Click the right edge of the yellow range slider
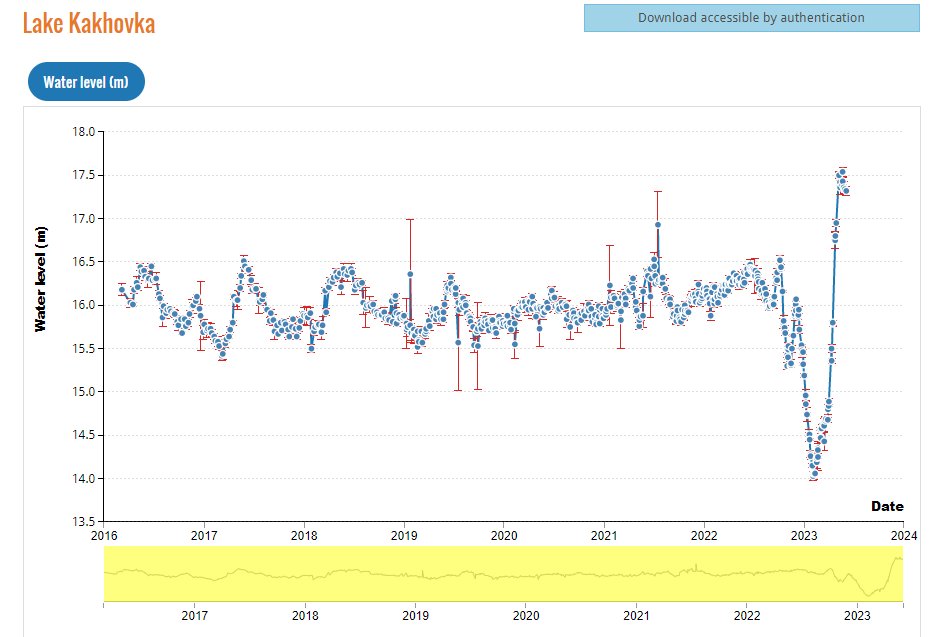 coord(902,574)
